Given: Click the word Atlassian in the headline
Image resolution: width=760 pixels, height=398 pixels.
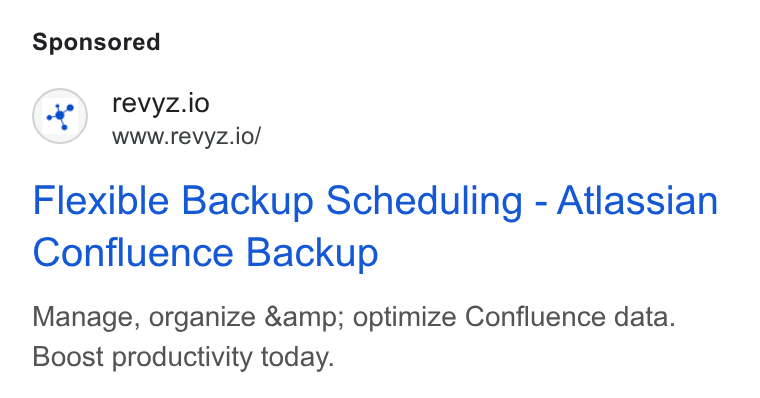Looking at the screenshot, I should click(637, 201).
